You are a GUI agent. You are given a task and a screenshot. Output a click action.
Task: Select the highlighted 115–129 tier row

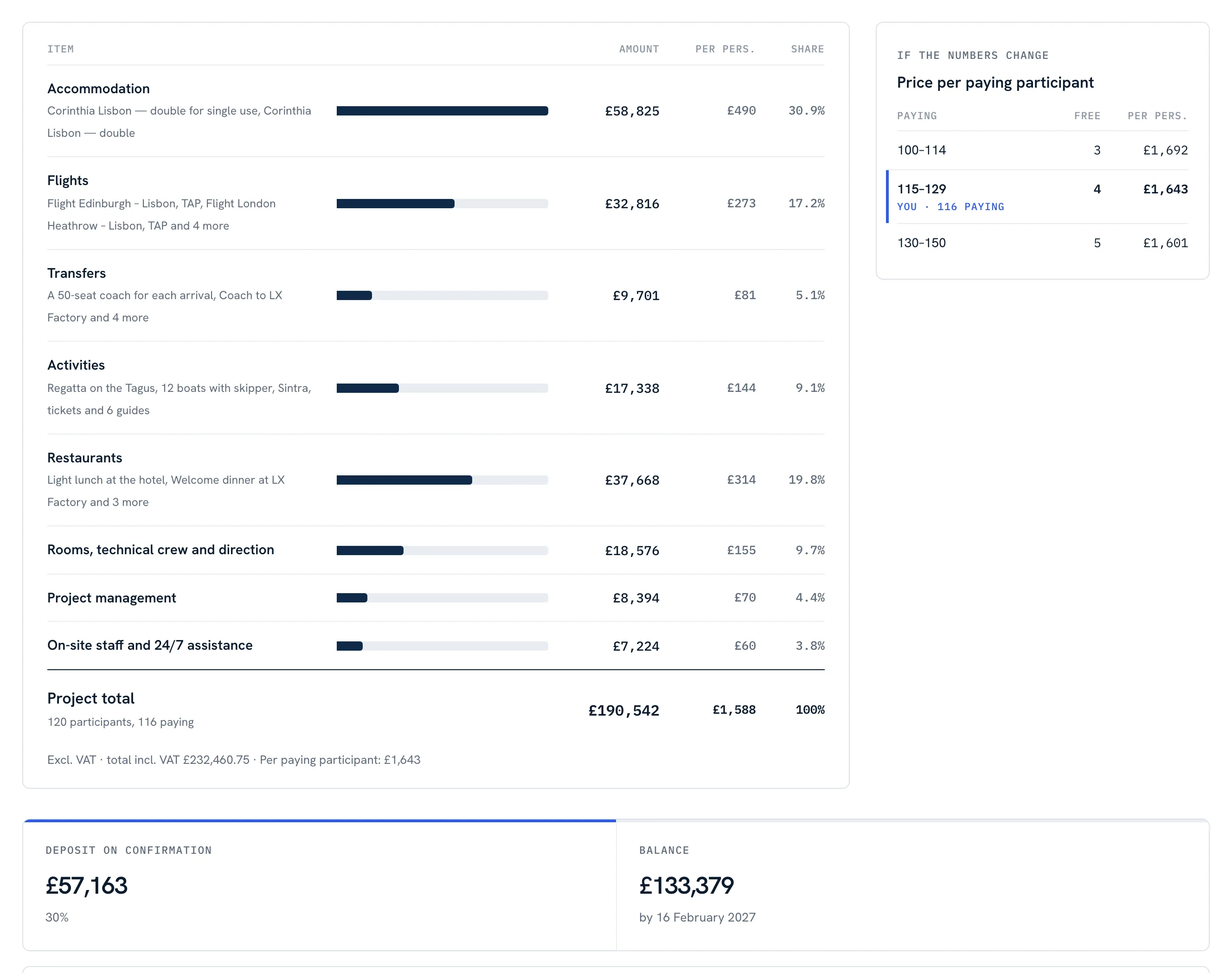[1042, 197]
